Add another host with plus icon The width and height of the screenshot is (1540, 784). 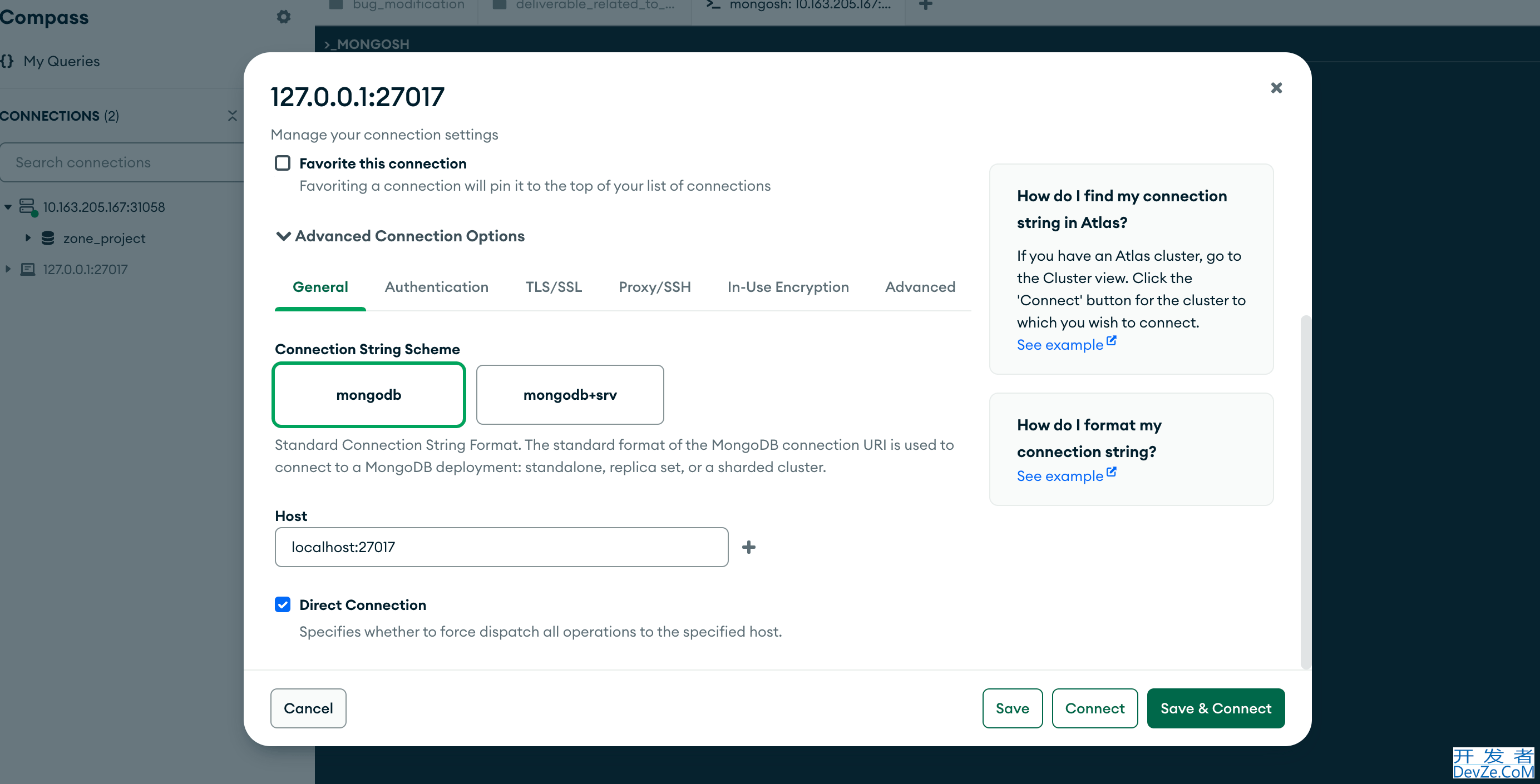pyautogui.click(x=748, y=547)
